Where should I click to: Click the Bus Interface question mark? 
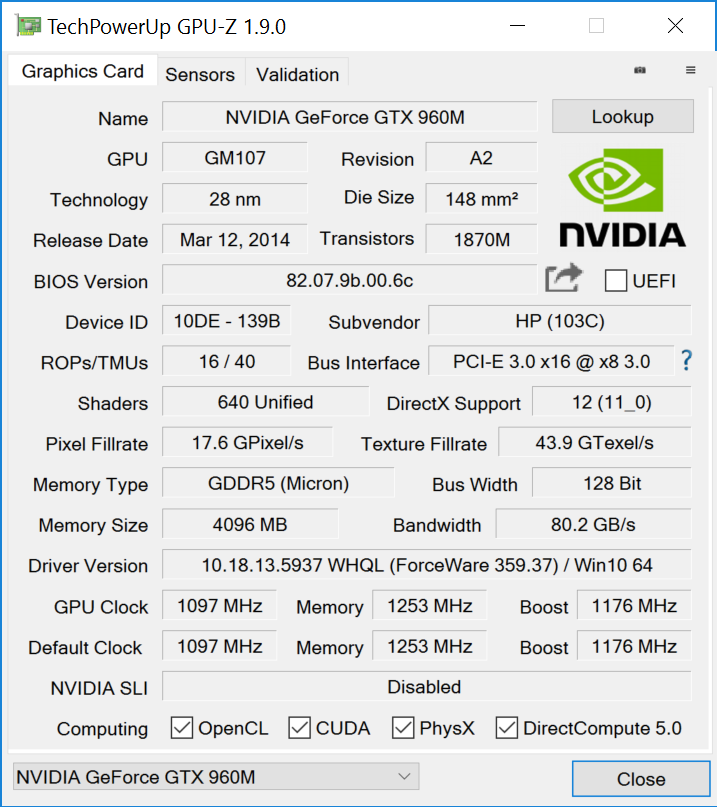[x=686, y=361]
